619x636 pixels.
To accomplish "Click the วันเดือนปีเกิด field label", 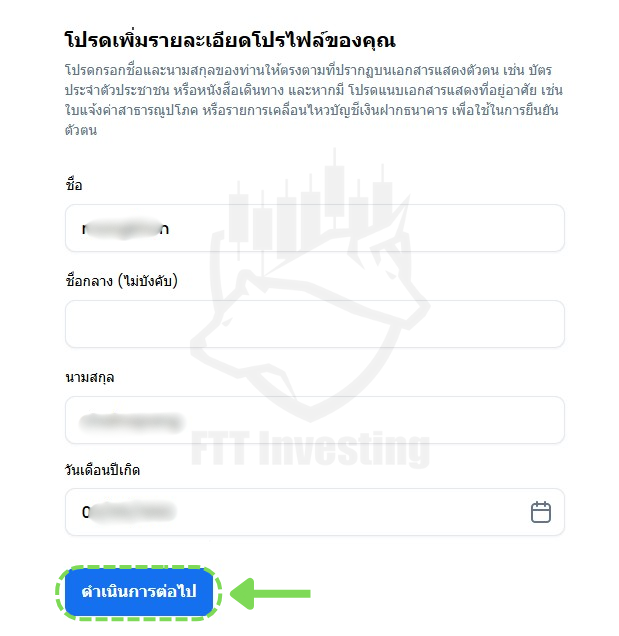I will coord(102,470).
